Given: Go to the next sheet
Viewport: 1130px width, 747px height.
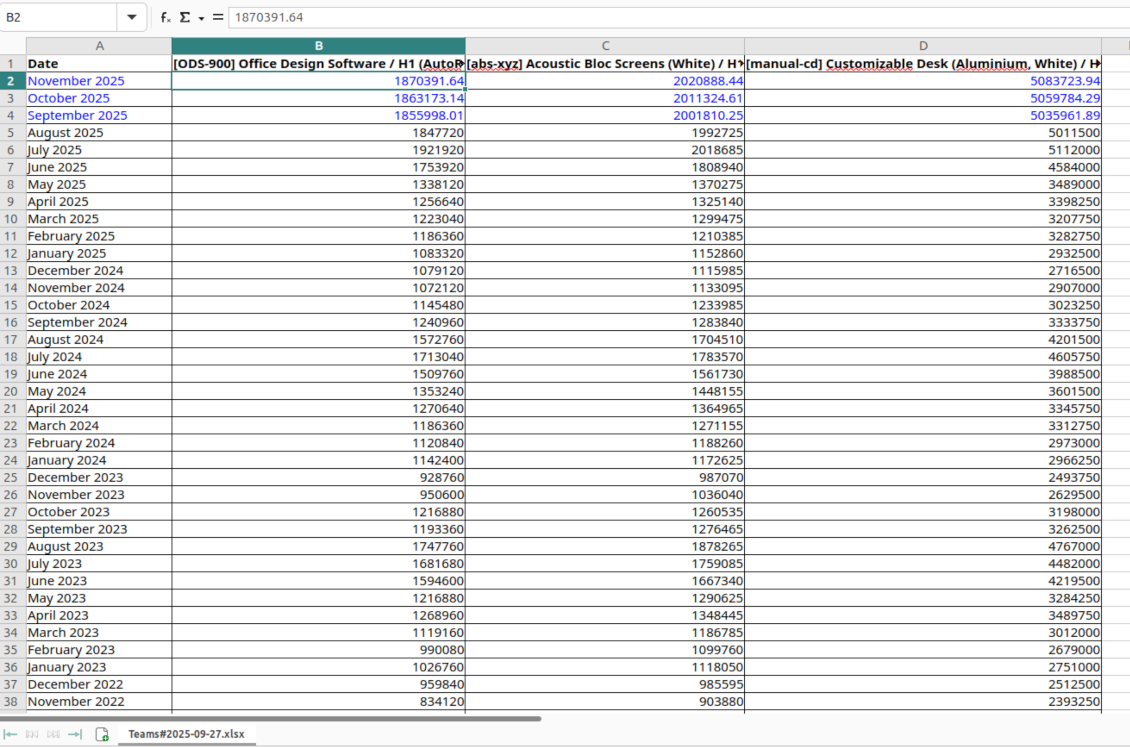Looking at the screenshot, I should 52,733.
